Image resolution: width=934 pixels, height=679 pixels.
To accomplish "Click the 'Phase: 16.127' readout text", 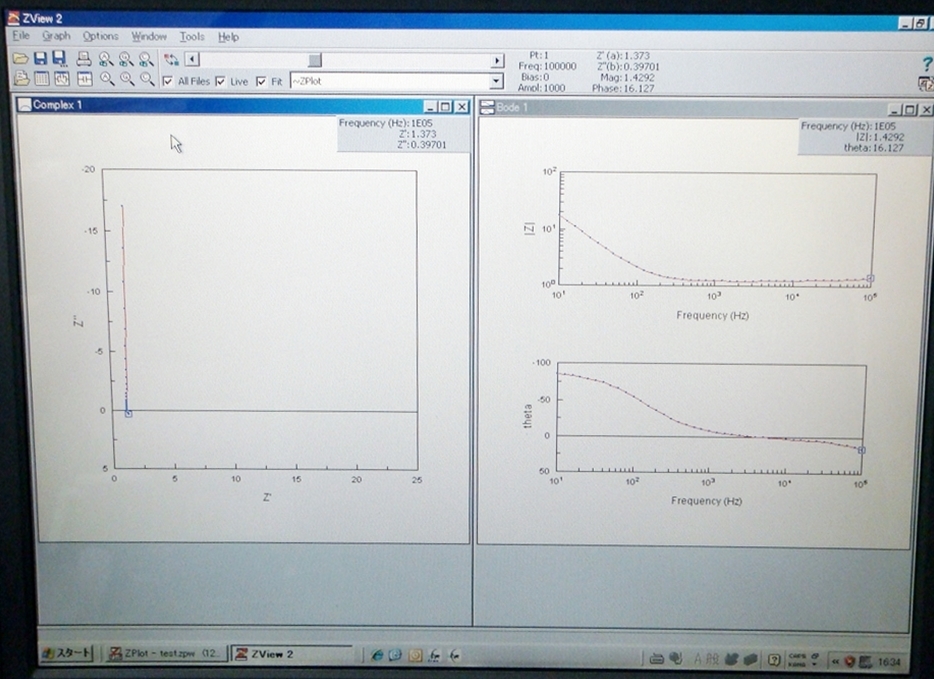I will point(623,88).
